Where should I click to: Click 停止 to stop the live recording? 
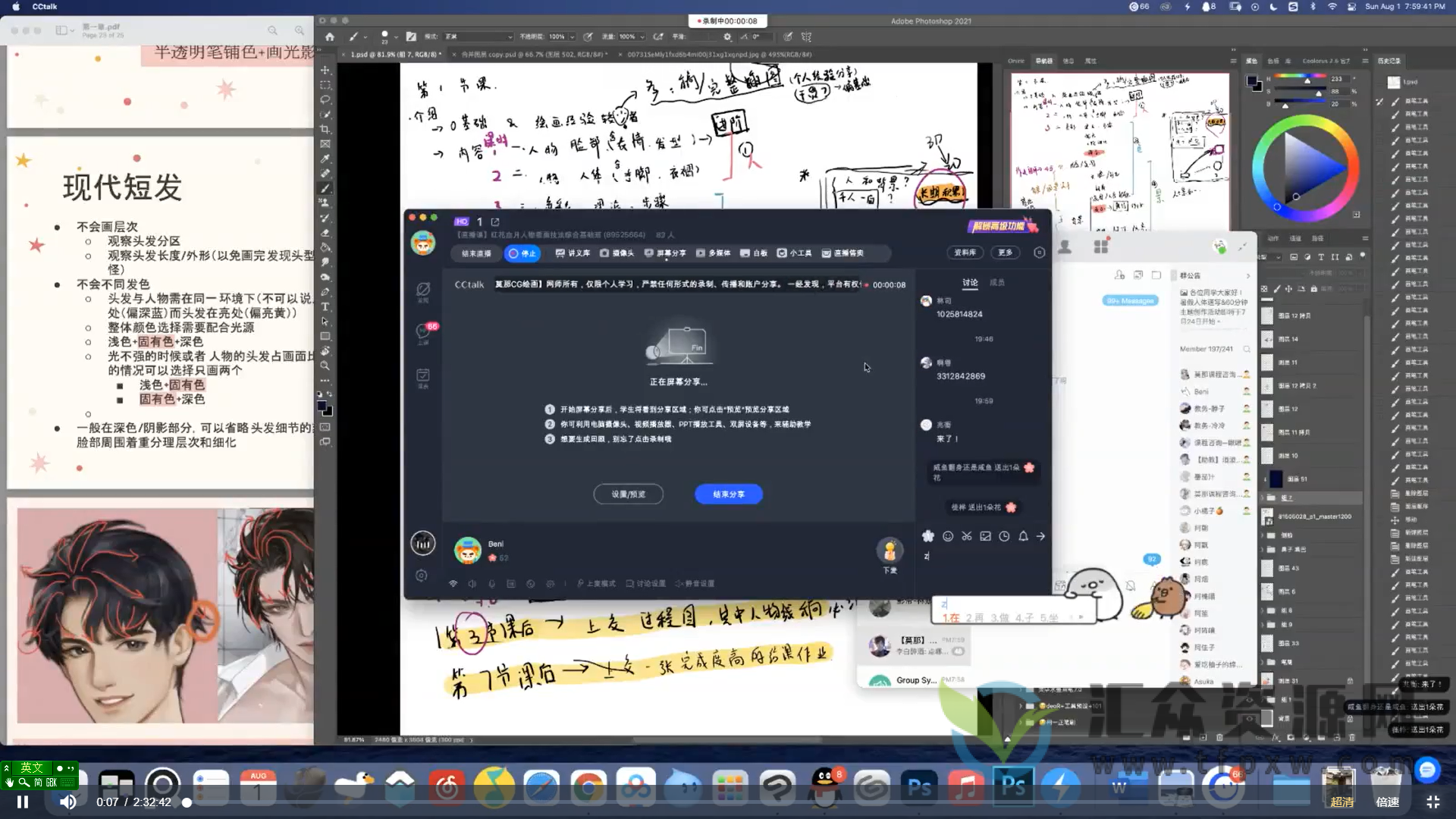pos(523,253)
